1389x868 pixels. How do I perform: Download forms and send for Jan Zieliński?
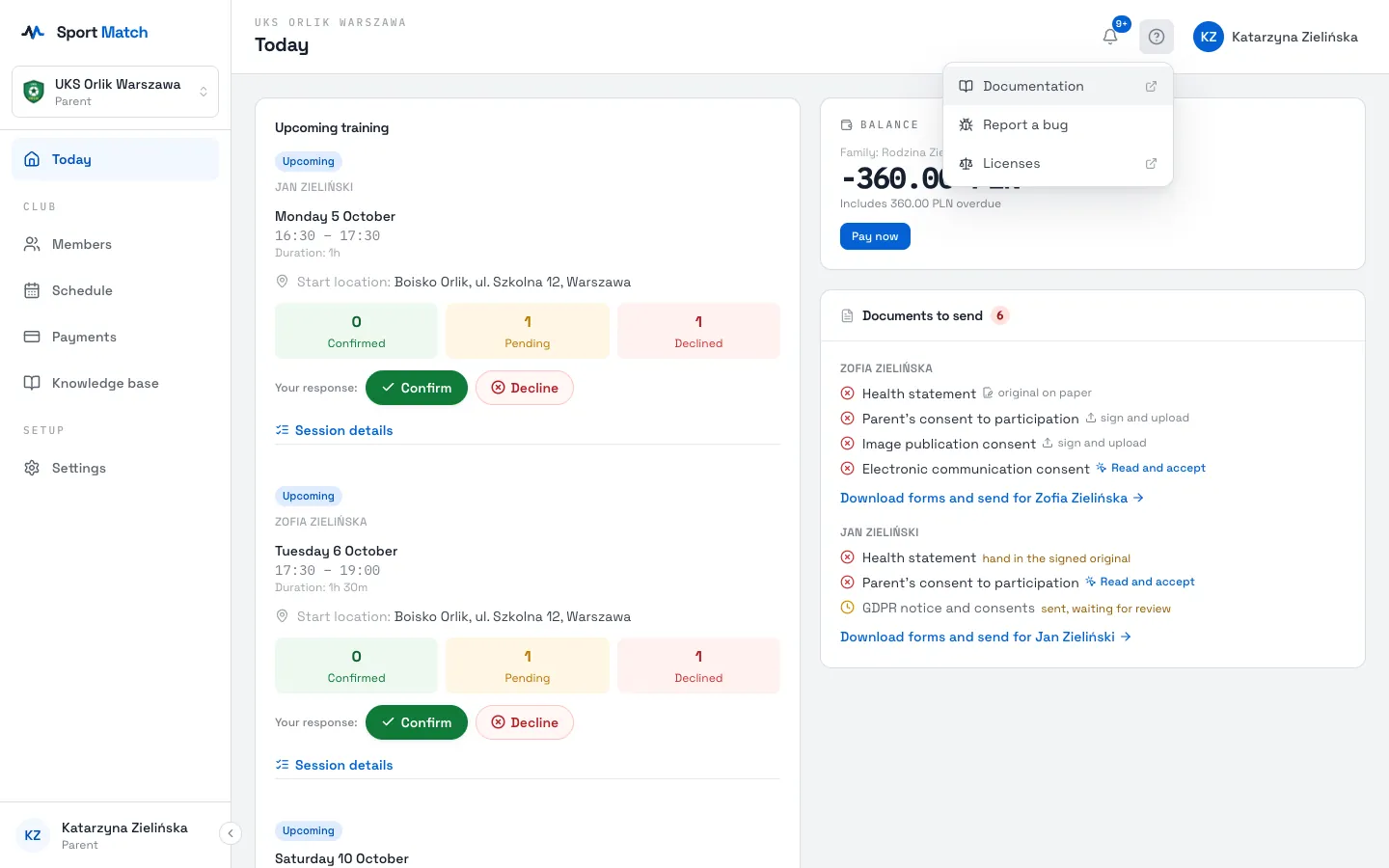[x=986, y=637]
